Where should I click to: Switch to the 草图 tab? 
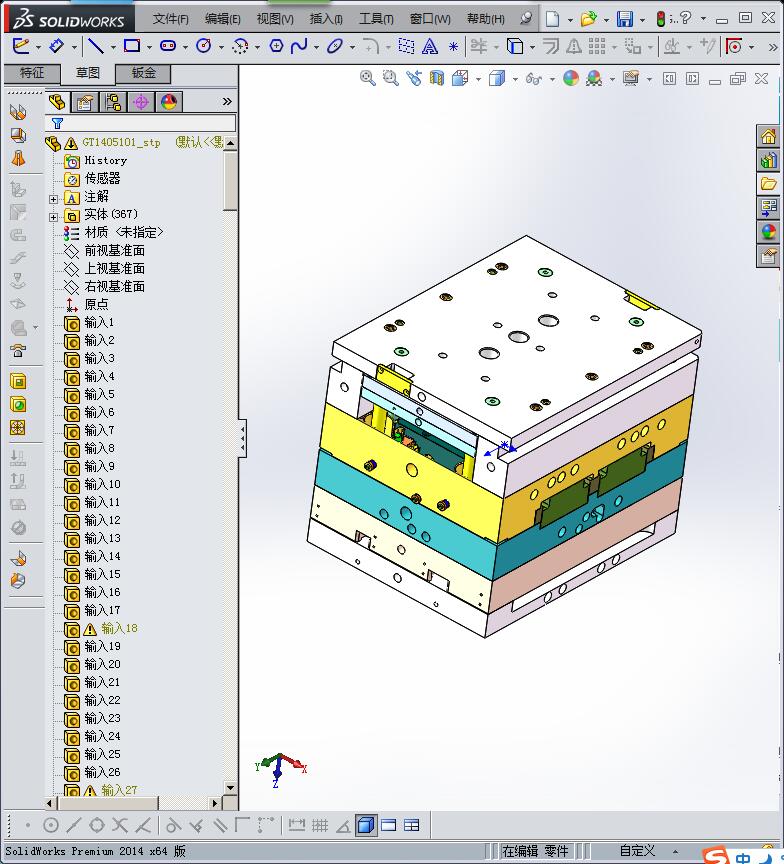point(88,73)
